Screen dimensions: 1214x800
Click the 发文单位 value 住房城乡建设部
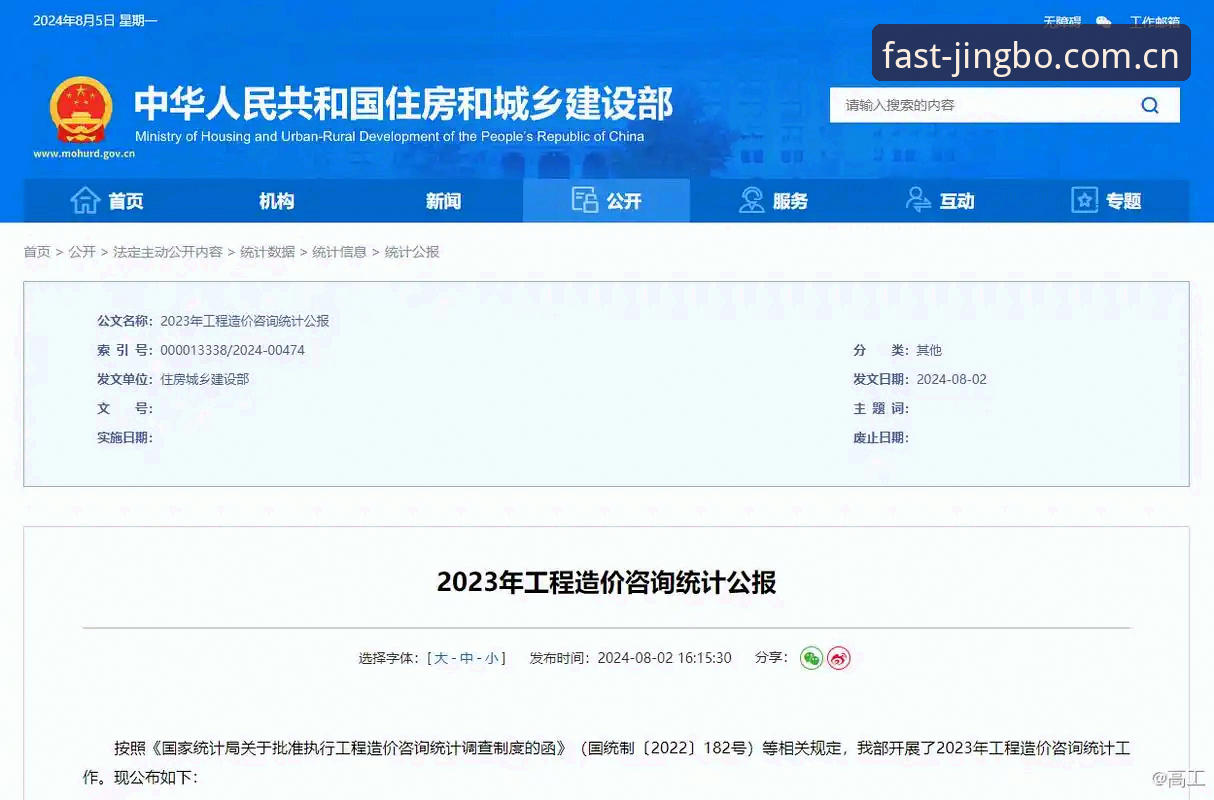pyautogui.click(x=205, y=379)
